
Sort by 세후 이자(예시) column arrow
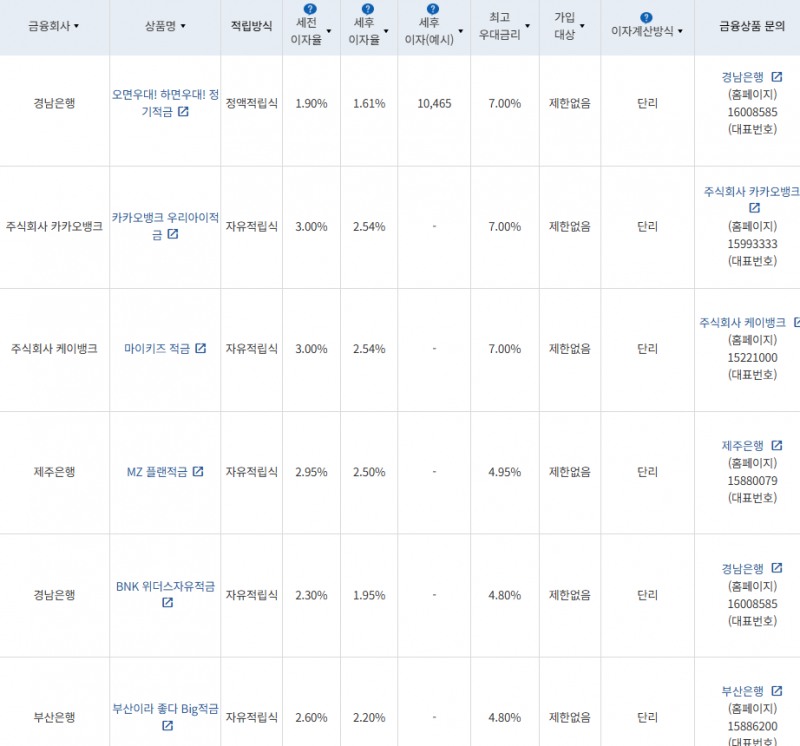461,31
